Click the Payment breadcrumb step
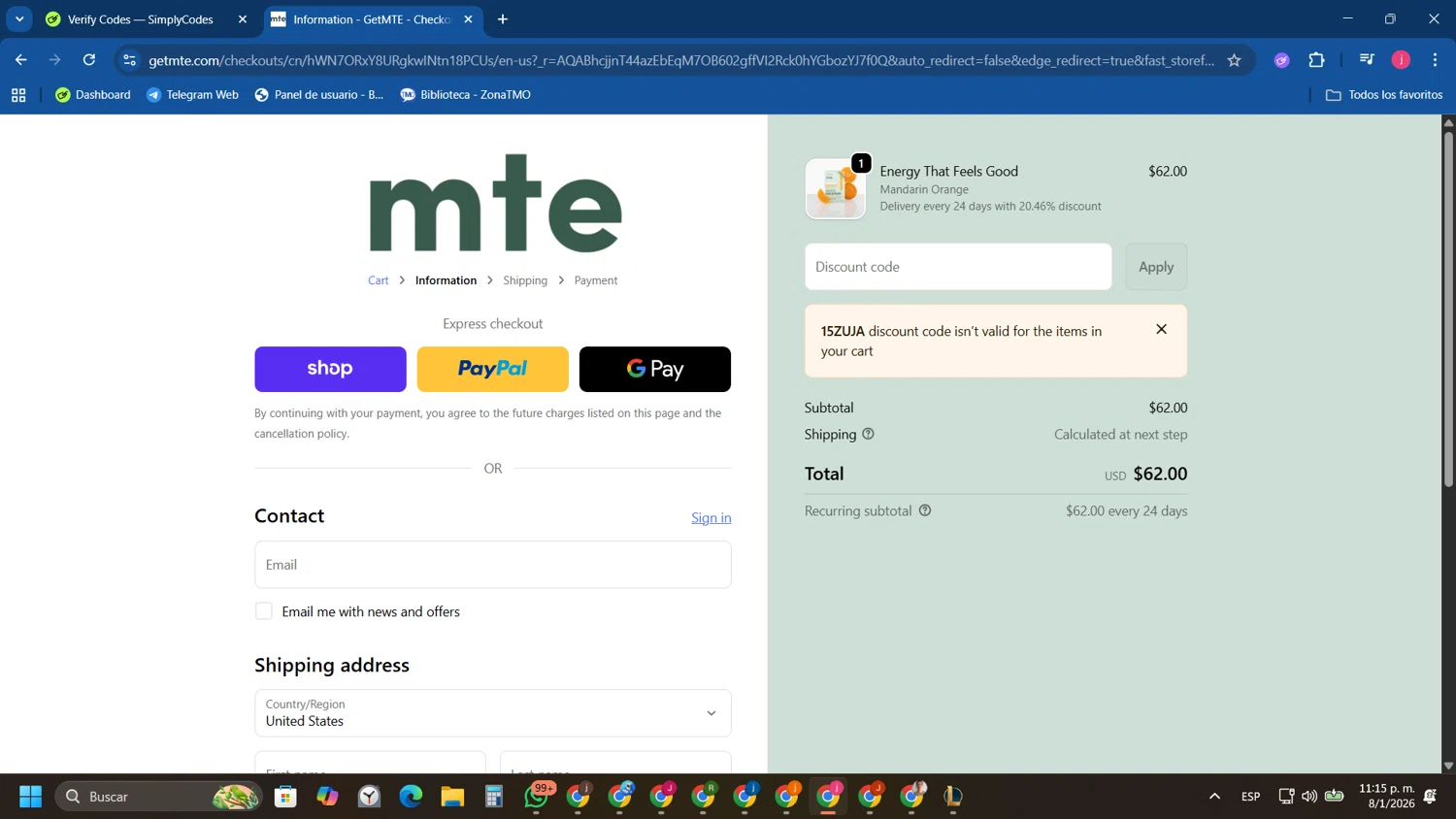The height and width of the screenshot is (819, 1456). (596, 280)
